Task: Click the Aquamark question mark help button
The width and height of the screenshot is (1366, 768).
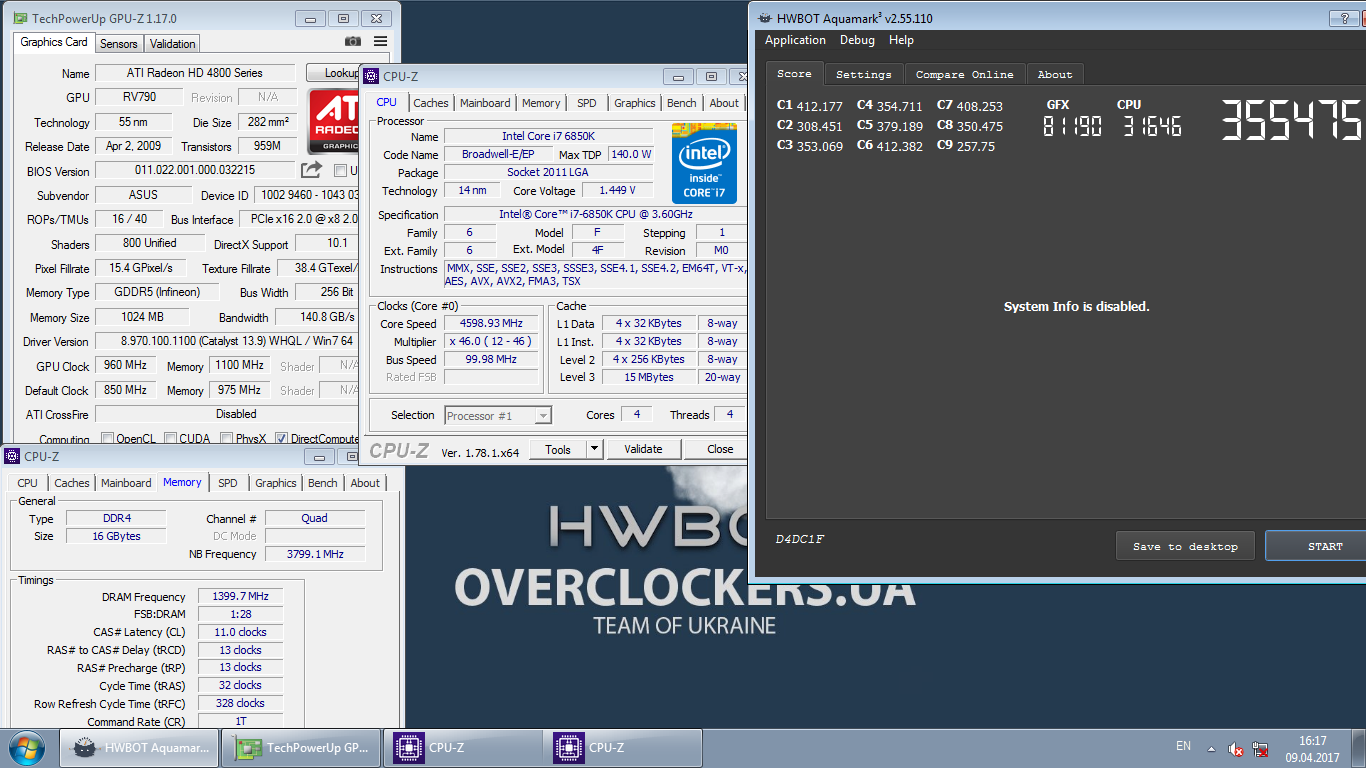Action: point(1344,18)
